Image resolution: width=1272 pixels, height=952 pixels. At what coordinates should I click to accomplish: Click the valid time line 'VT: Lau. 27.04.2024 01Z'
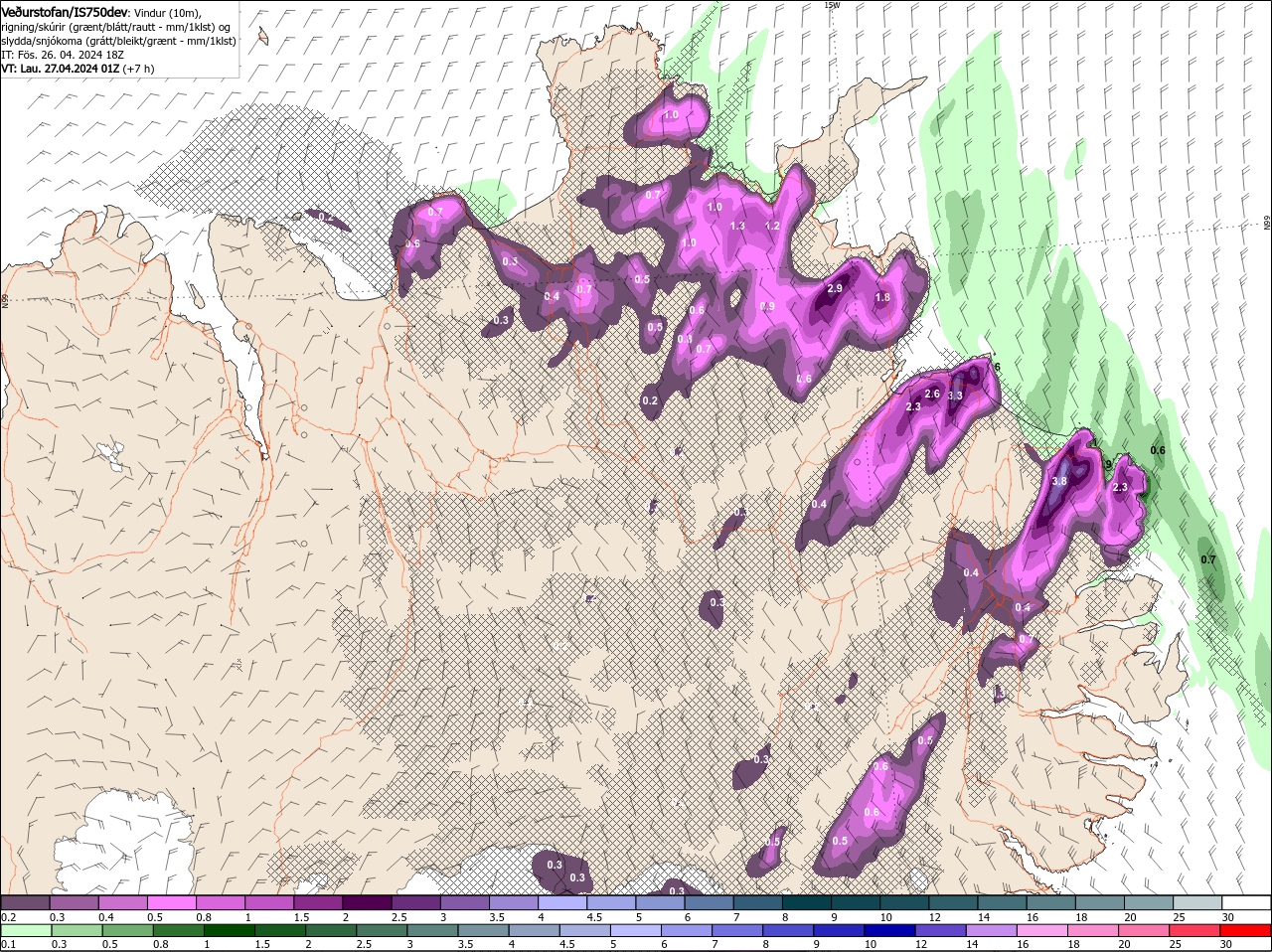[61, 69]
